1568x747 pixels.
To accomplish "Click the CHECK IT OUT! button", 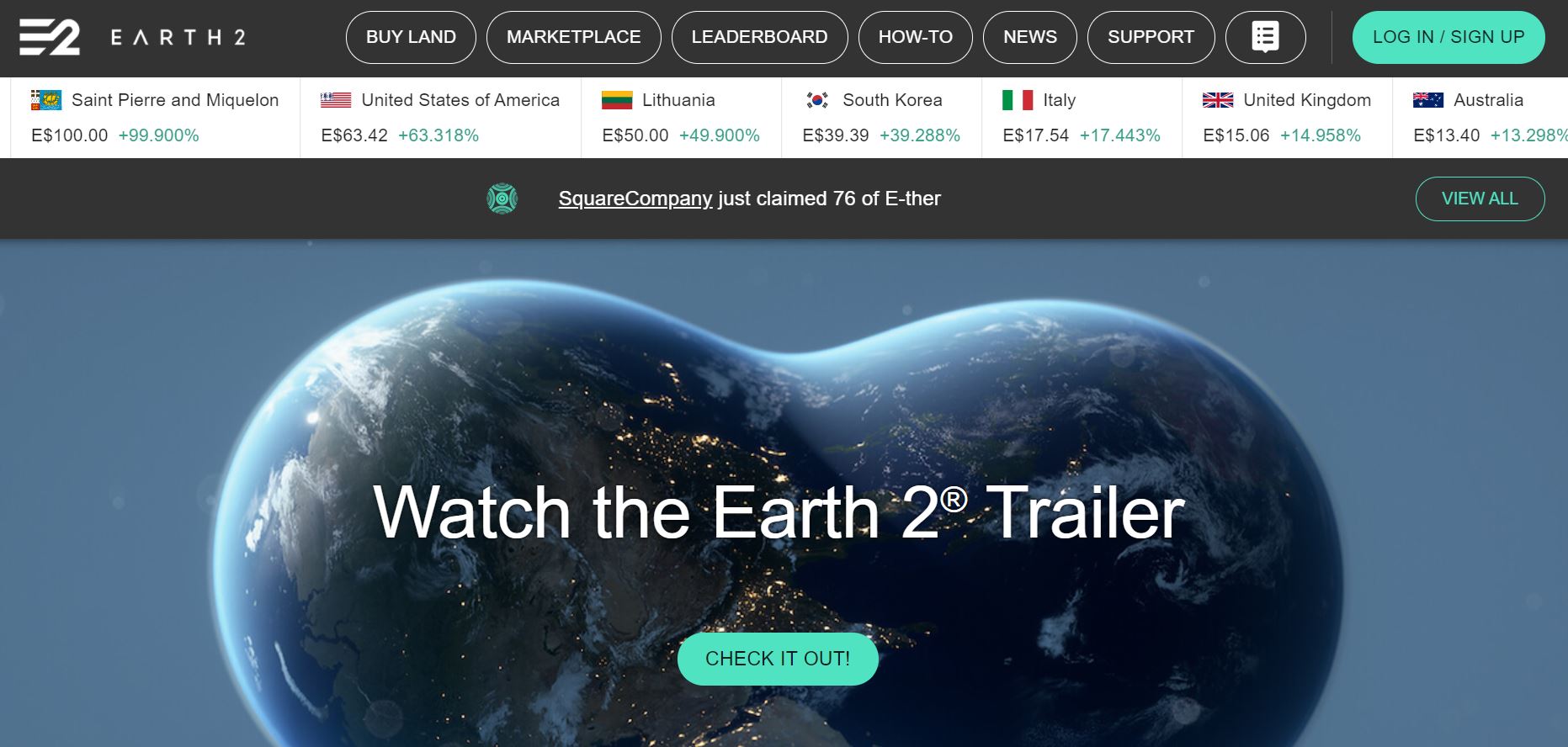I will 778,659.
